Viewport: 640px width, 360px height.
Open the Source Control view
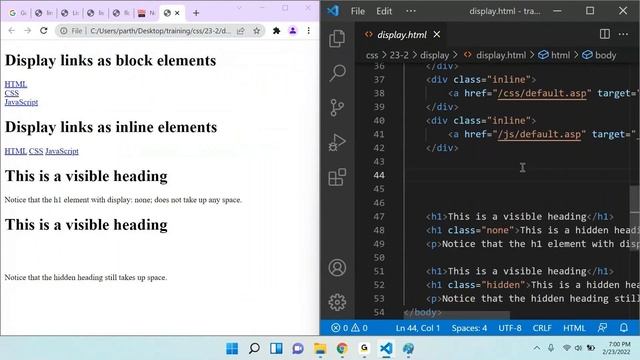tap(337, 108)
